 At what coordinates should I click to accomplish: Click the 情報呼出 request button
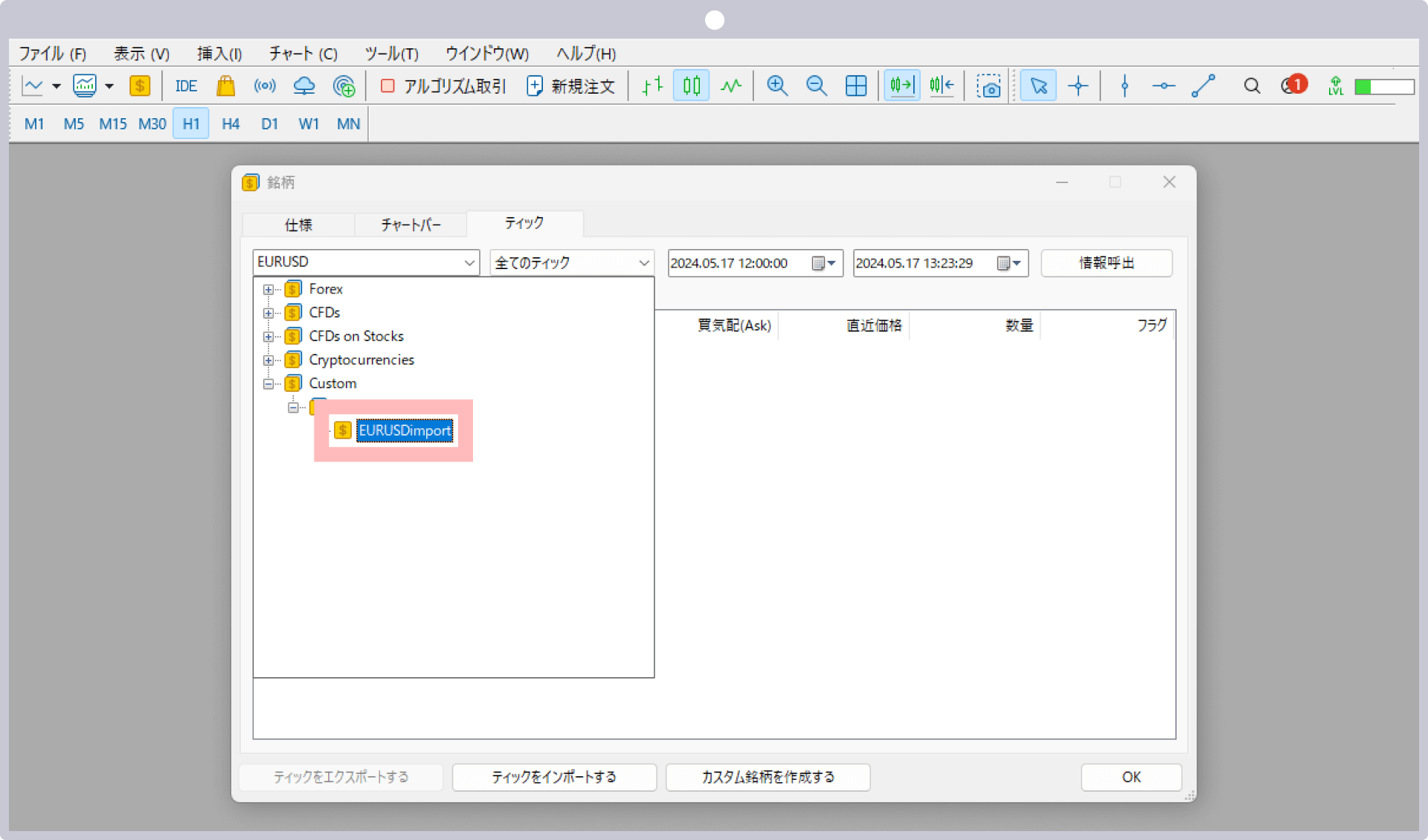[x=1107, y=263]
